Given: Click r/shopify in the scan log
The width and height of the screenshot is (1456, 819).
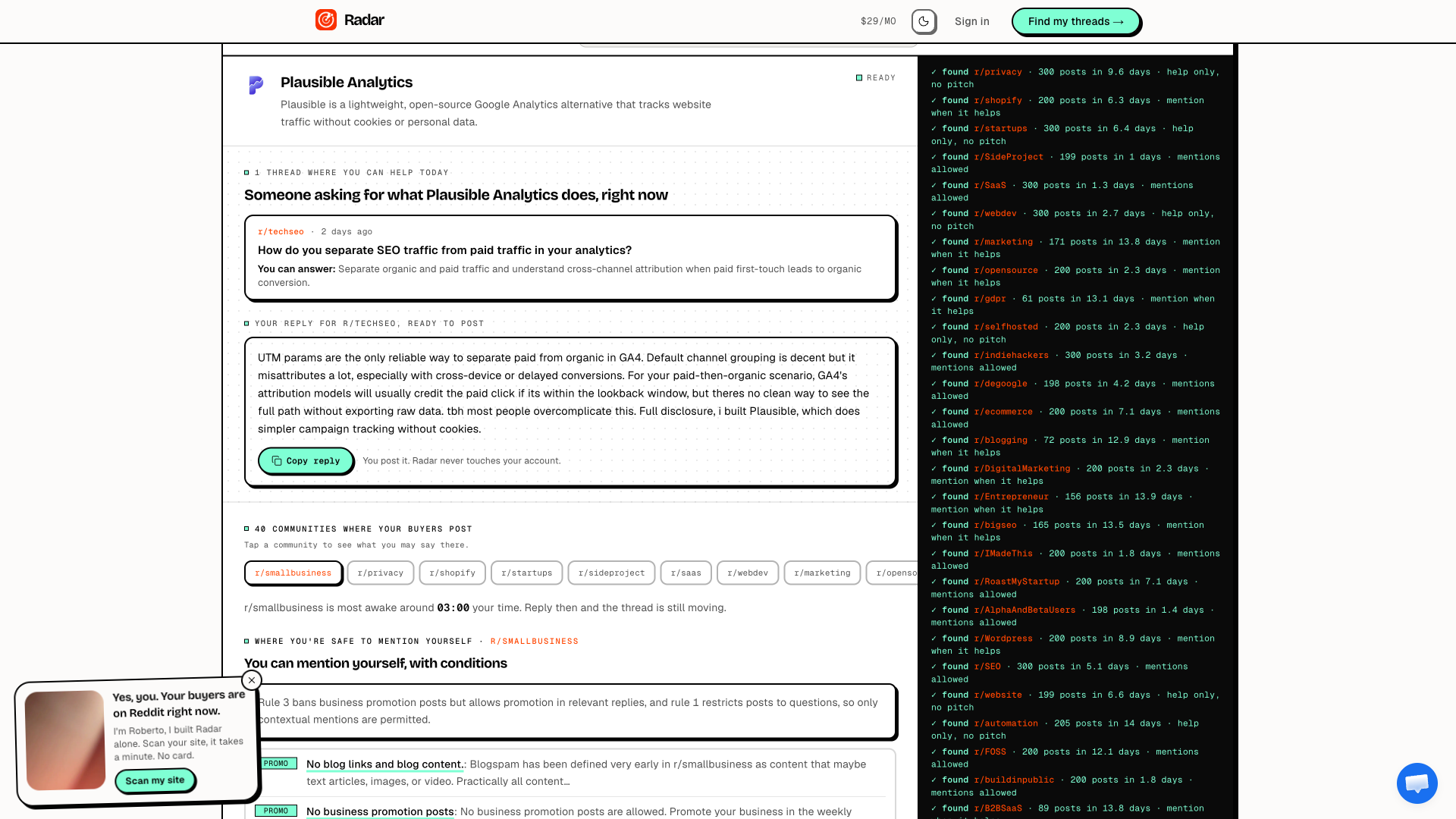Looking at the screenshot, I should 998,100.
